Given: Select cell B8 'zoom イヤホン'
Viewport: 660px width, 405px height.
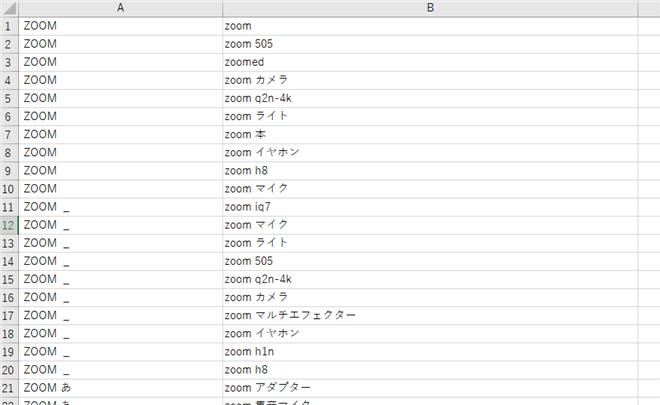Looking at the screenshot, I should coord(430,153).
